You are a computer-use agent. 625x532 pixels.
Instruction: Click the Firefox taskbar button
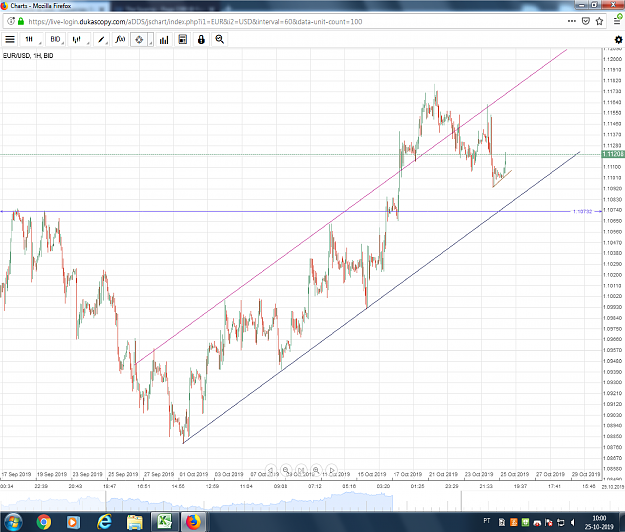[x=194, y=522]
